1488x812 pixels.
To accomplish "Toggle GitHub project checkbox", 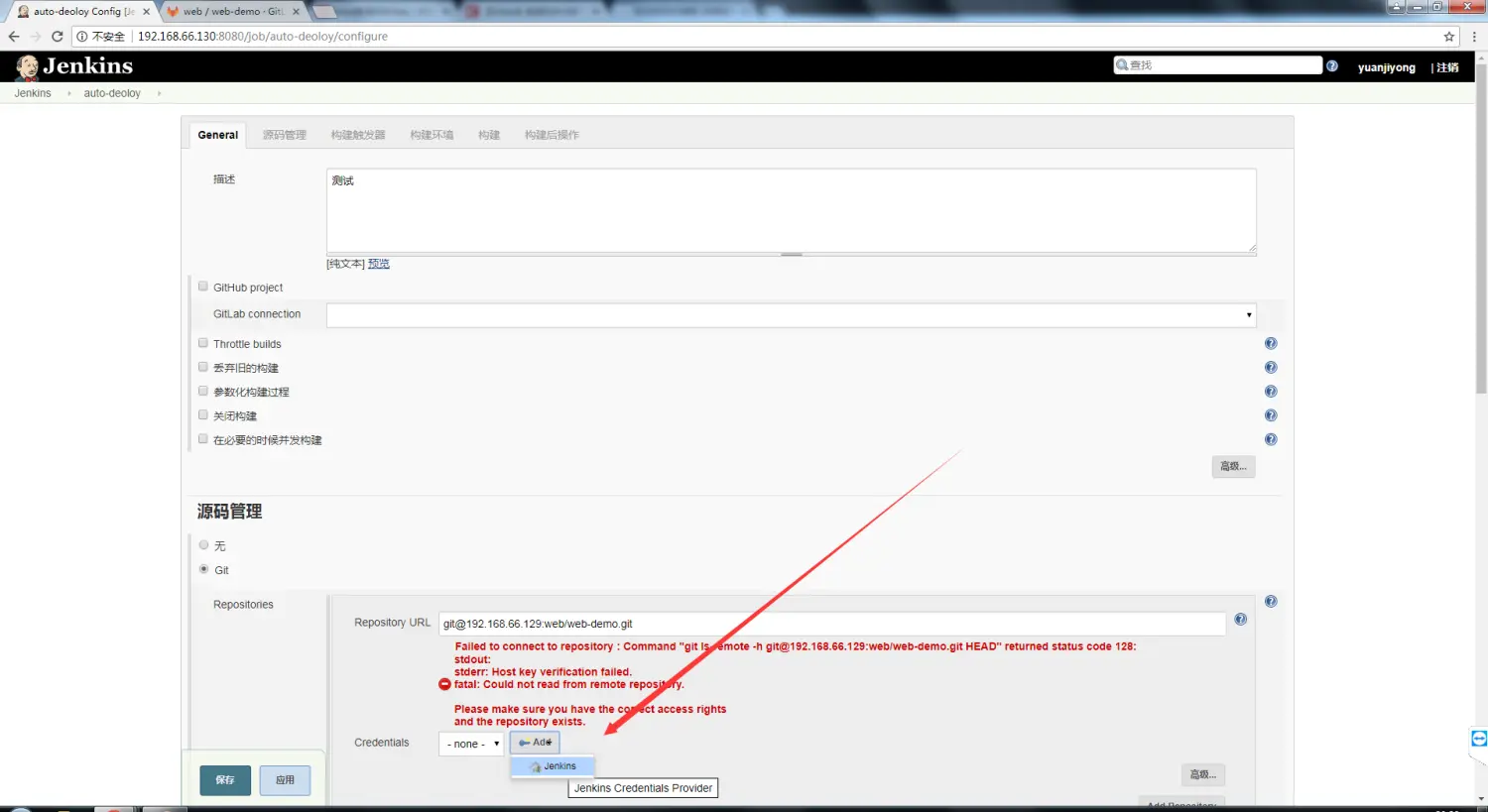I will (x=203, y=287).
